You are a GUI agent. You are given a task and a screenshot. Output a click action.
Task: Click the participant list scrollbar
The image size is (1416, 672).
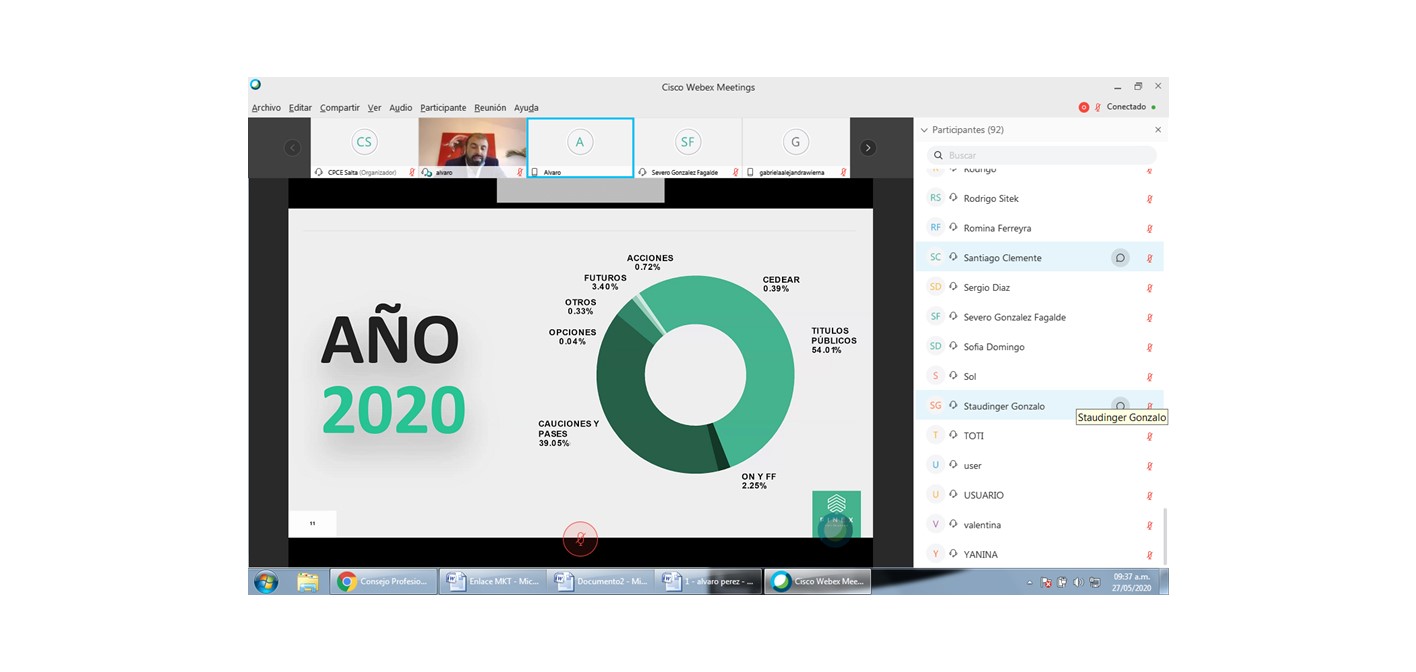1164,537
